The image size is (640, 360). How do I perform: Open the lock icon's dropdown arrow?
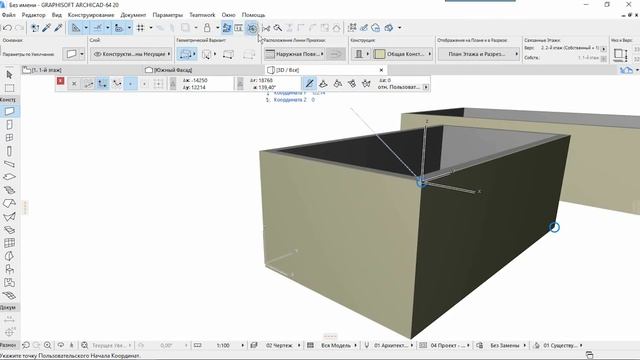click(x=218, y=28)
